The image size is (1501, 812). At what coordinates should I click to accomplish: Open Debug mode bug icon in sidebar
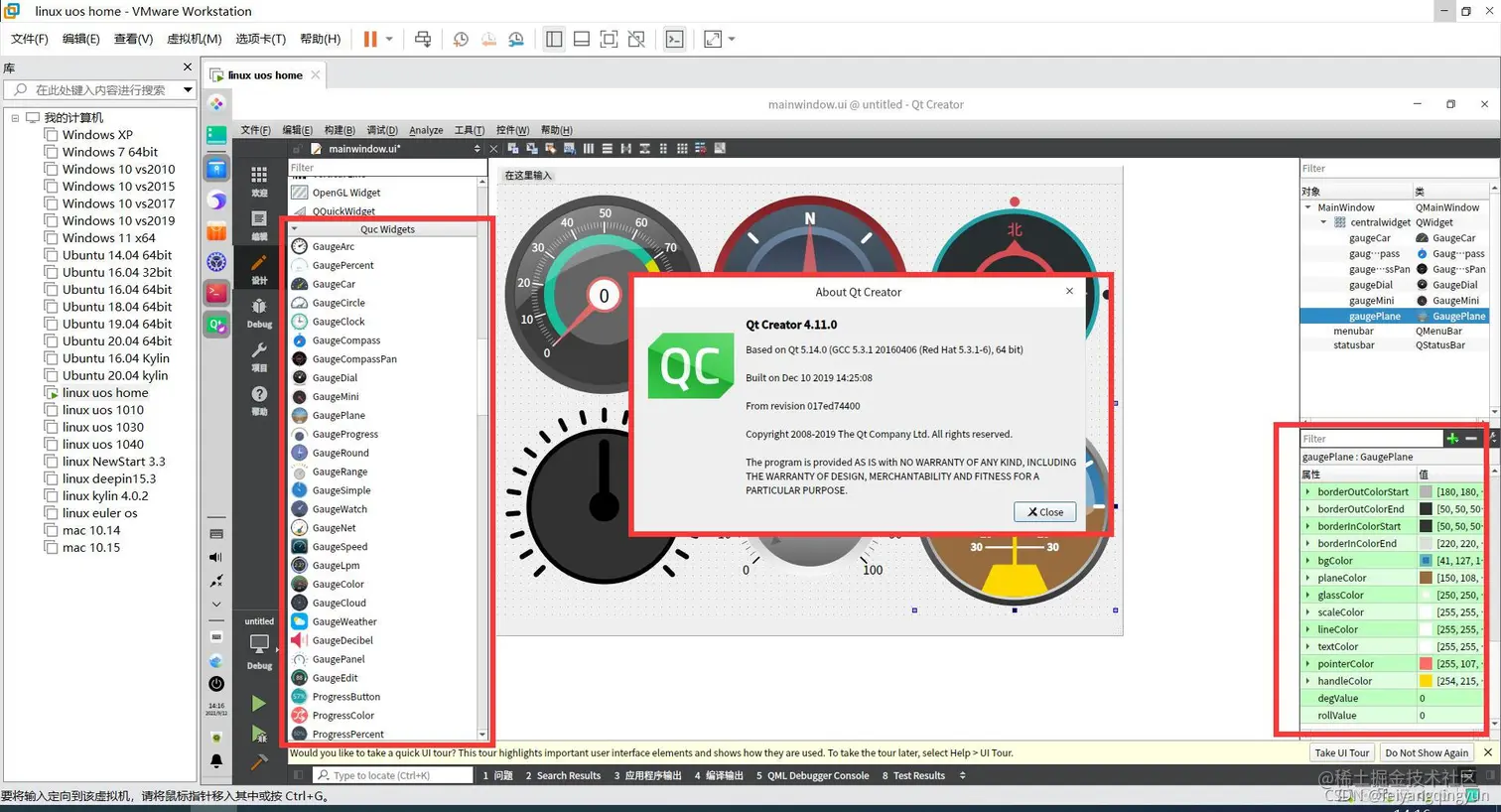pyautogui.click(x=259, y=312)
